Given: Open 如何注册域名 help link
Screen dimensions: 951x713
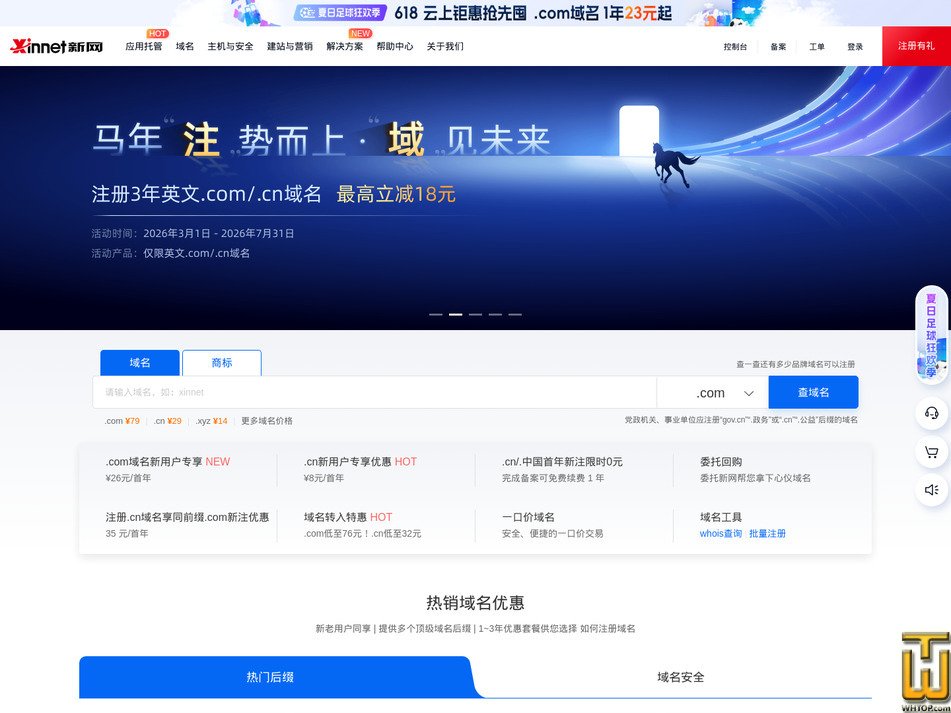Looking at the screenshot, I should coord(608,629).
